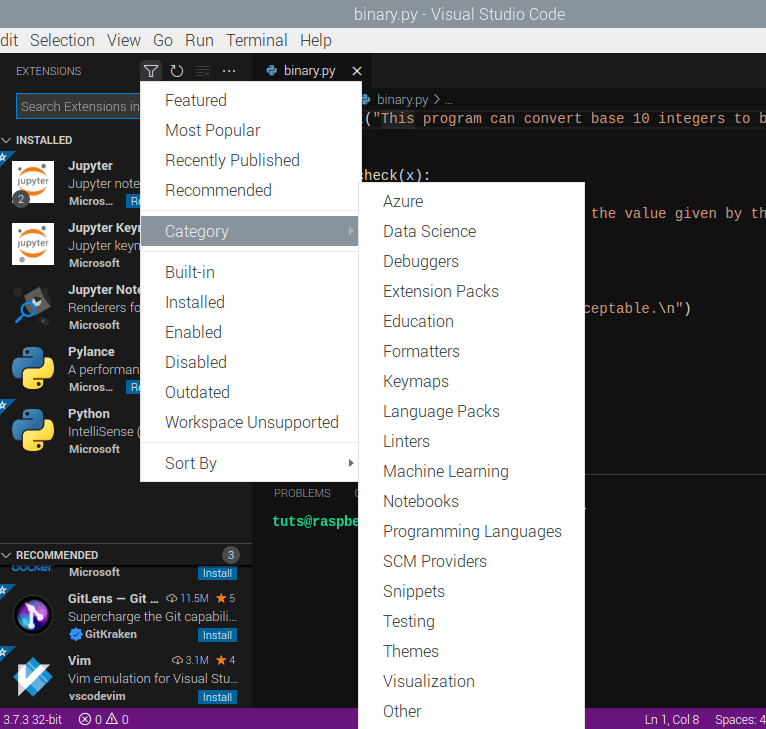Select the Python extension icon

[x=33, y=430]
